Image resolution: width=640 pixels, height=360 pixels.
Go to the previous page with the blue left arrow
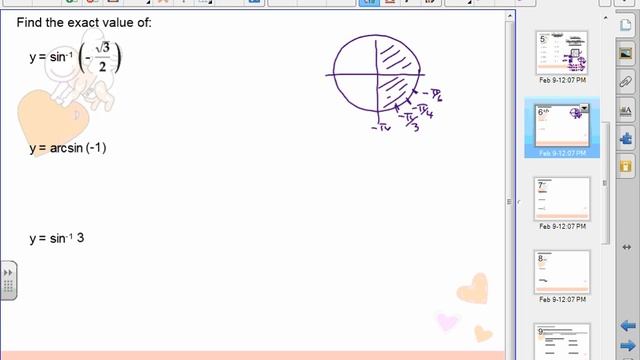[x=627, y=326]
